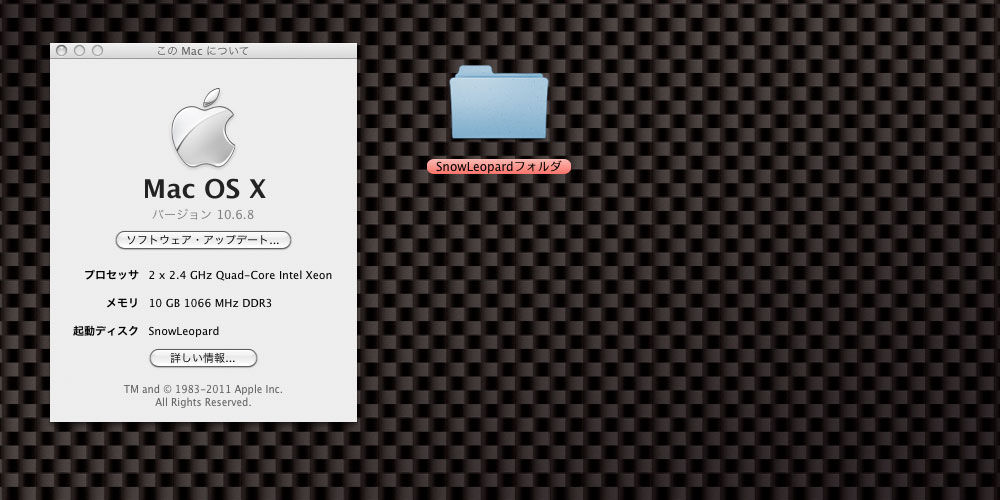Viewport: 1000px width, 500px height.
Task: Click the ソフトウェア・アップデート button
Action: coord(203,240)
